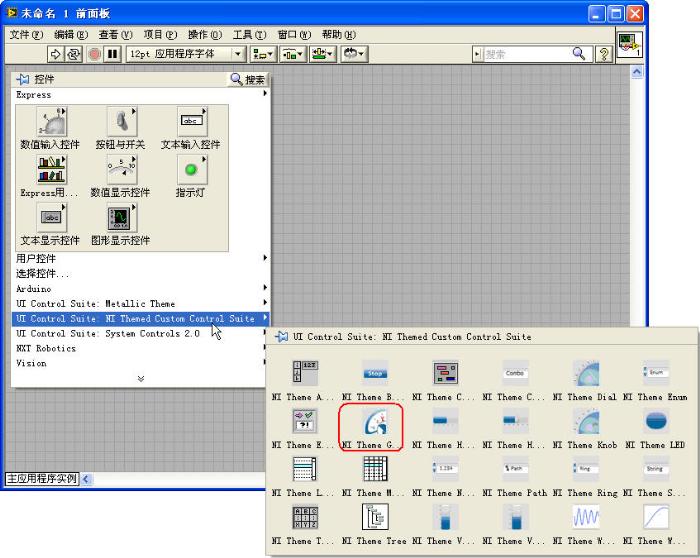700x558 pixels.
Task: Expand the Express palette category
Action: pyautogui.click(x=140, y=94)
